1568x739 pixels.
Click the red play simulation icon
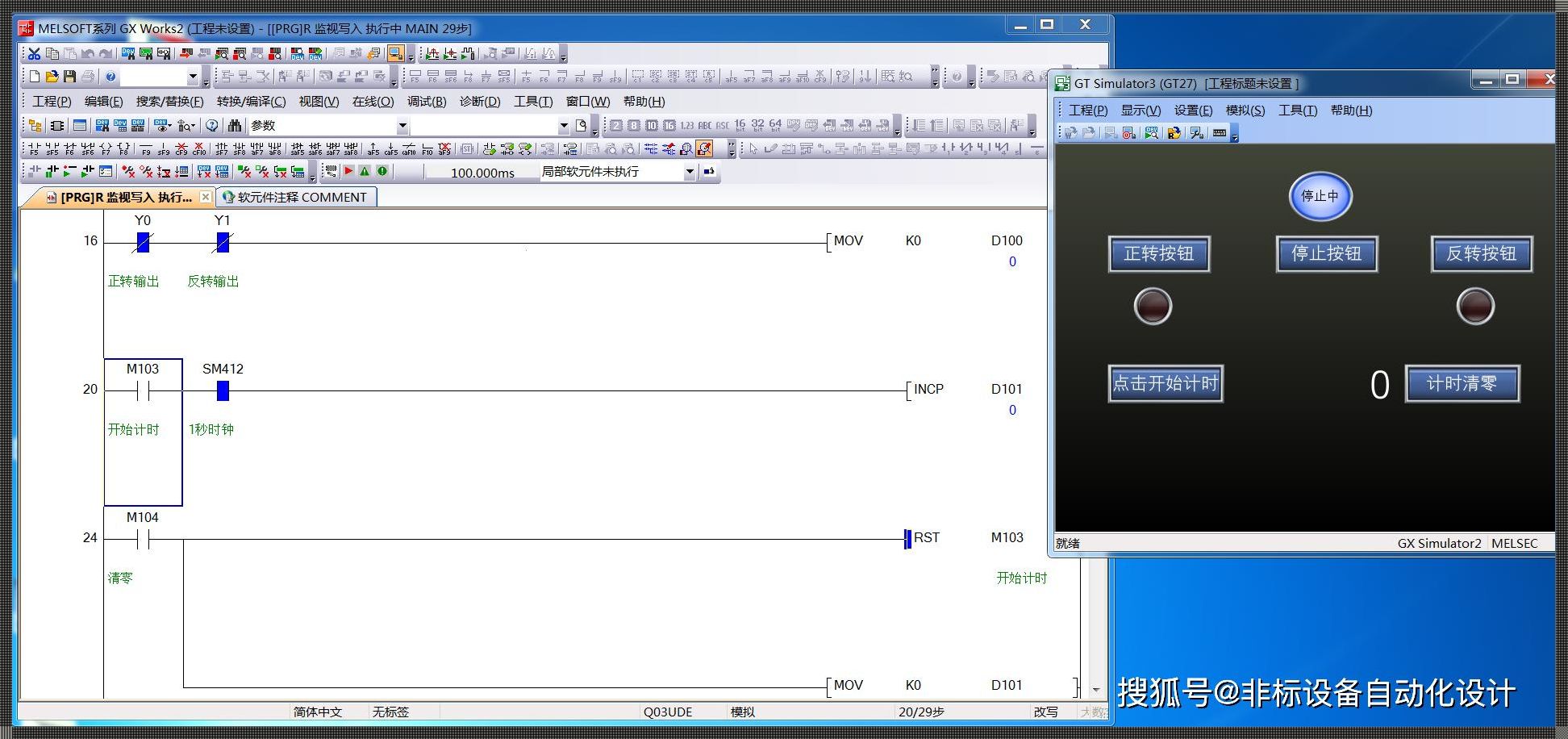click(x=348, y=171)
